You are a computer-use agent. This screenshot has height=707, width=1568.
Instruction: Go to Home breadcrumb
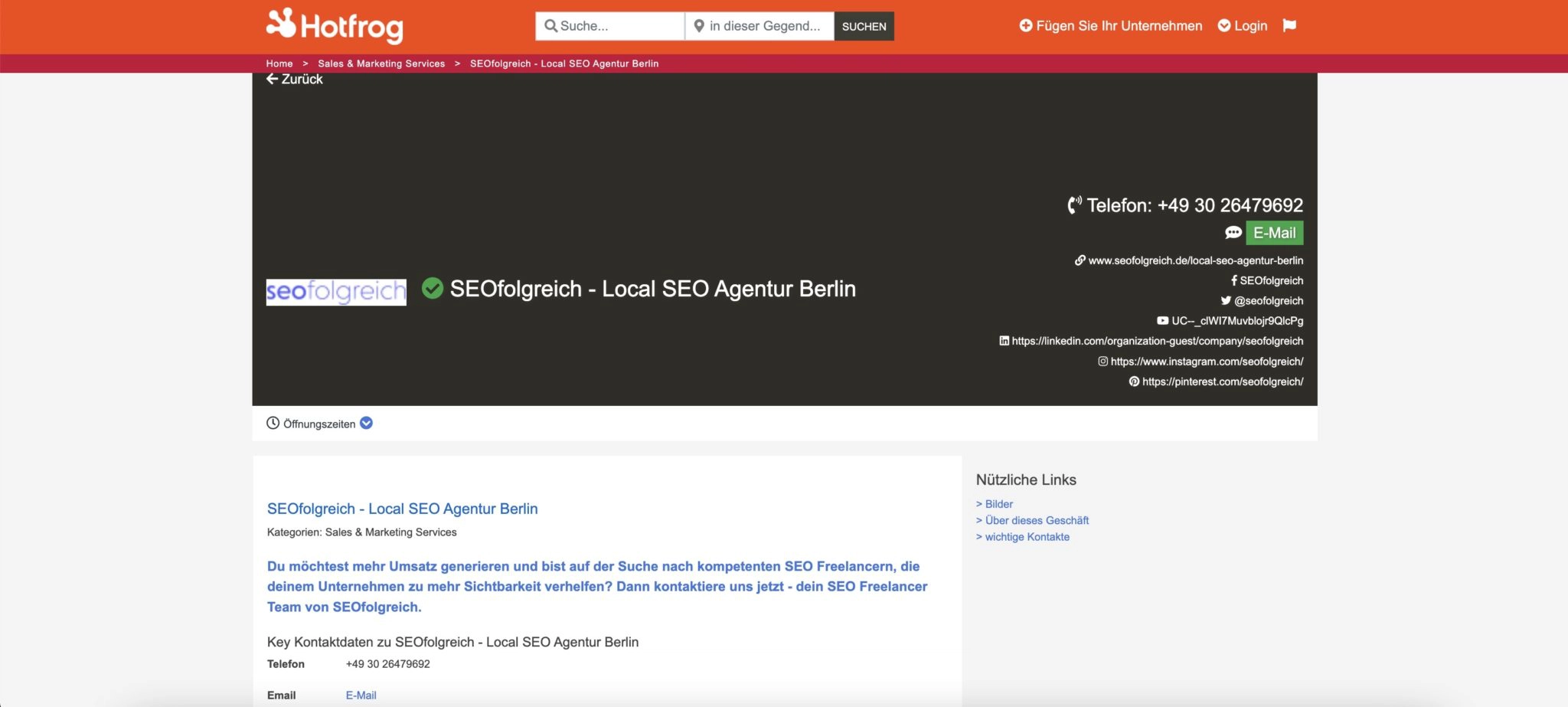[x=279, y=64]
